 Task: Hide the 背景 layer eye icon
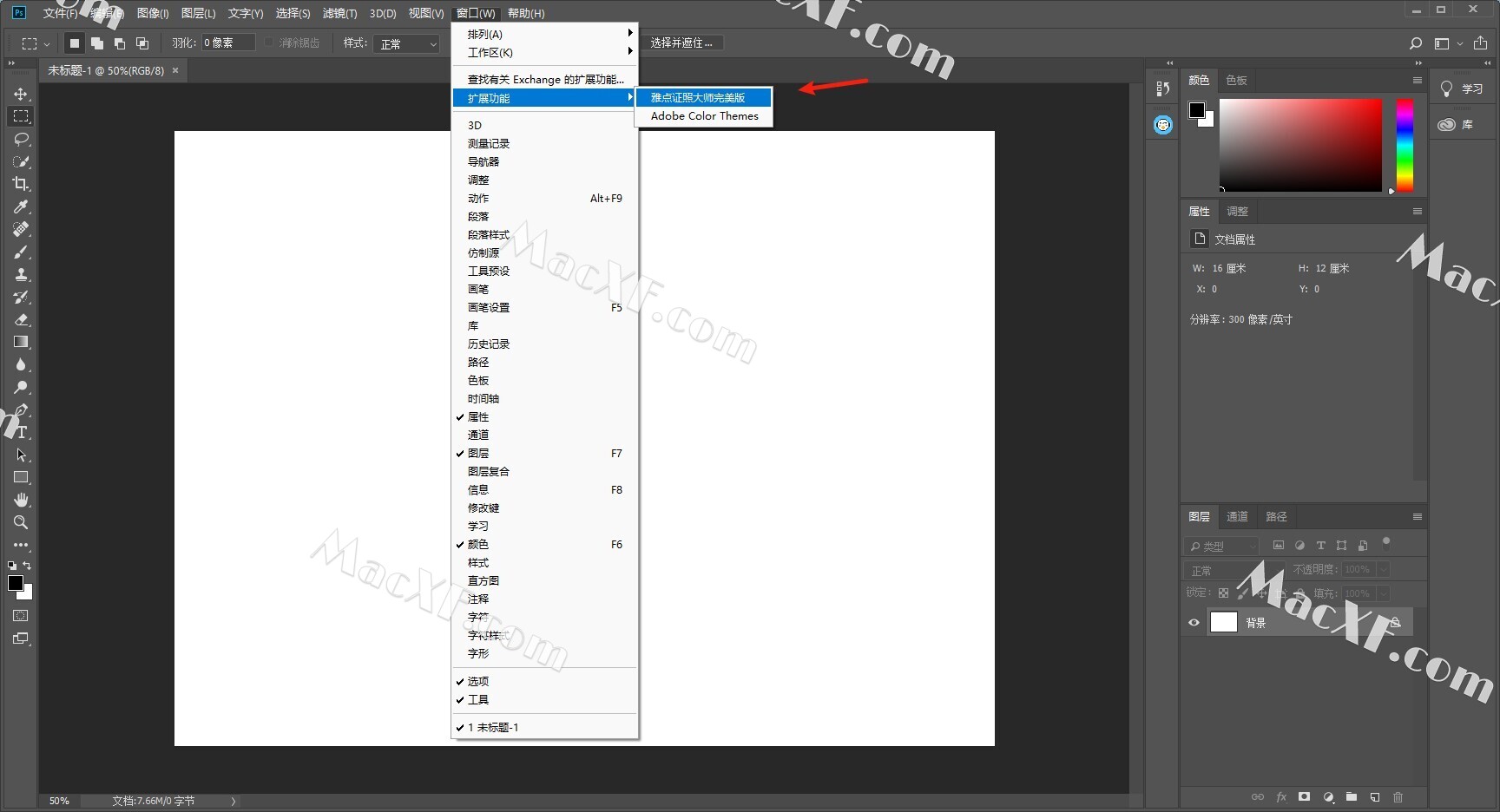click(1194, 622)
